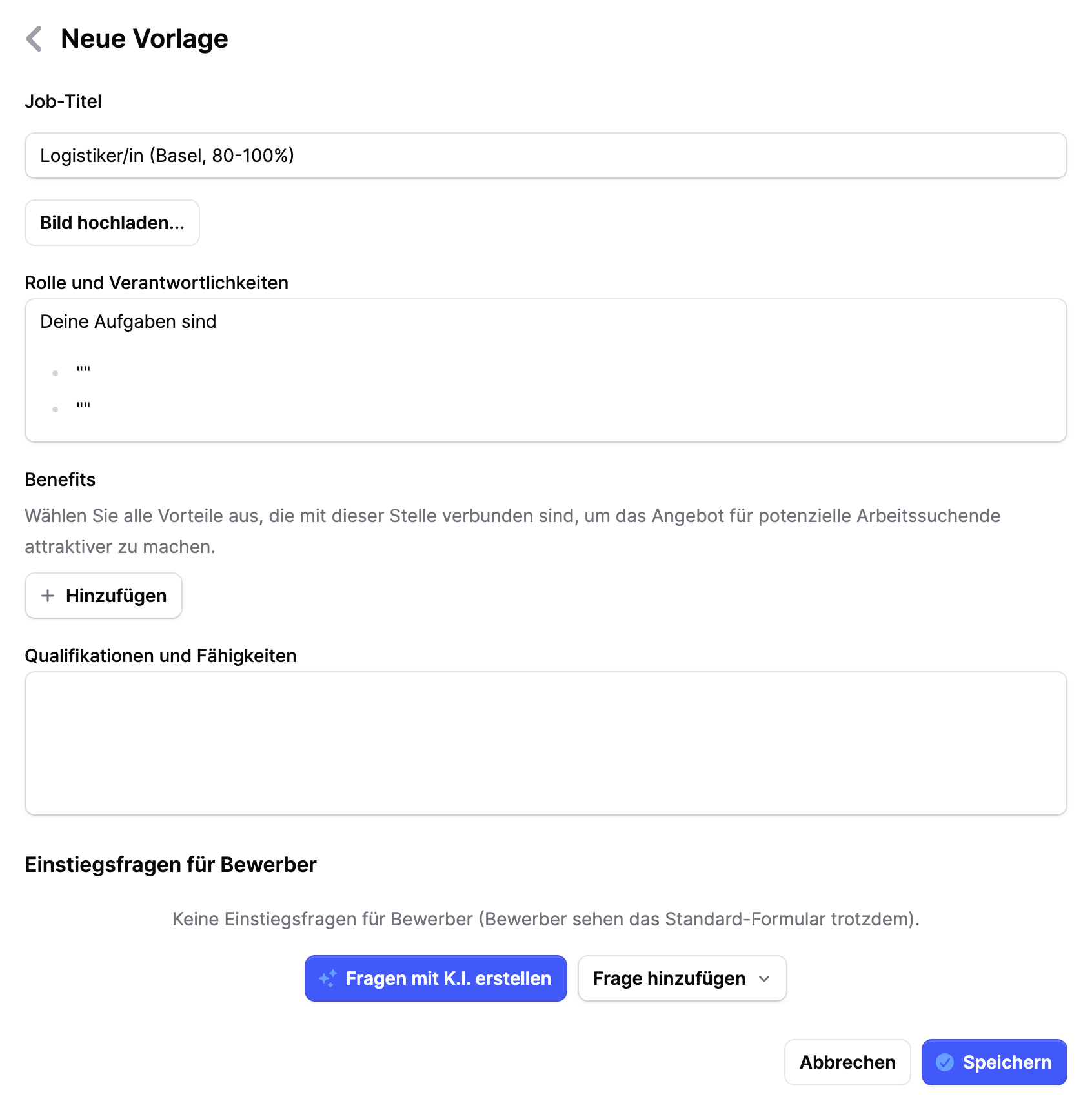Click the second bullet point in the responsibilities box
Image resolution: width=1092 pixels, height=1110 pixels.
click(x=54, y=408)
